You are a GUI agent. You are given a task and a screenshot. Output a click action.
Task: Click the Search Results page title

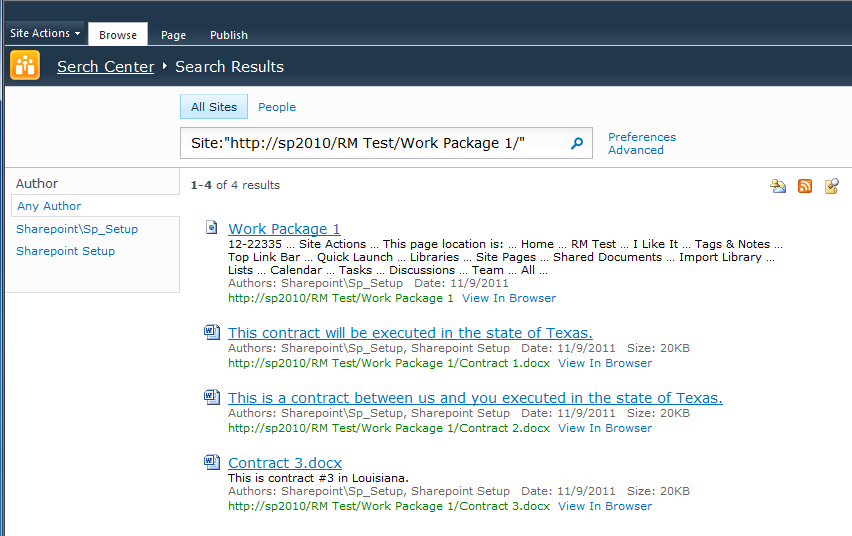(229, 66)
